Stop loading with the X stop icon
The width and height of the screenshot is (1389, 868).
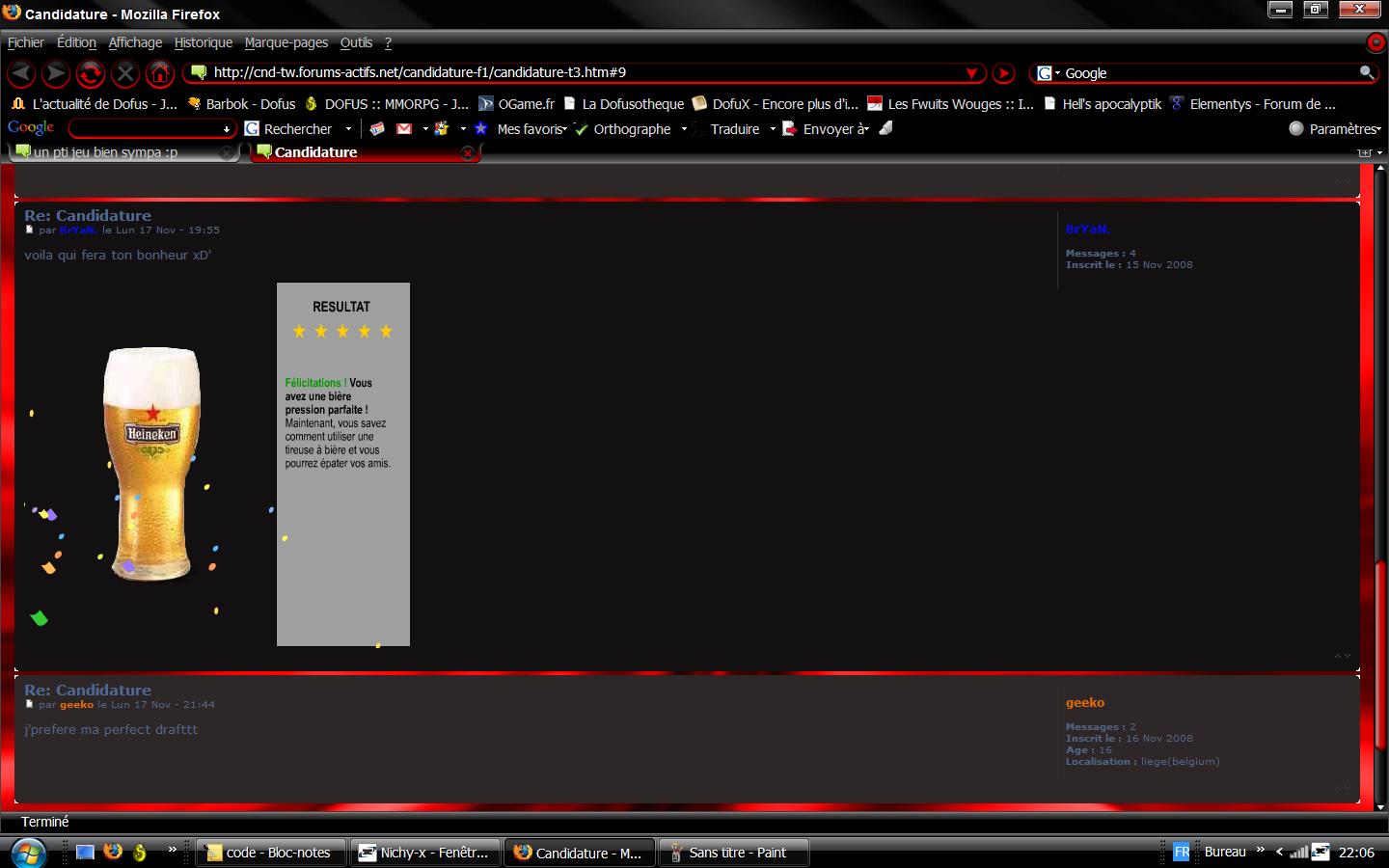click(125, 73)
